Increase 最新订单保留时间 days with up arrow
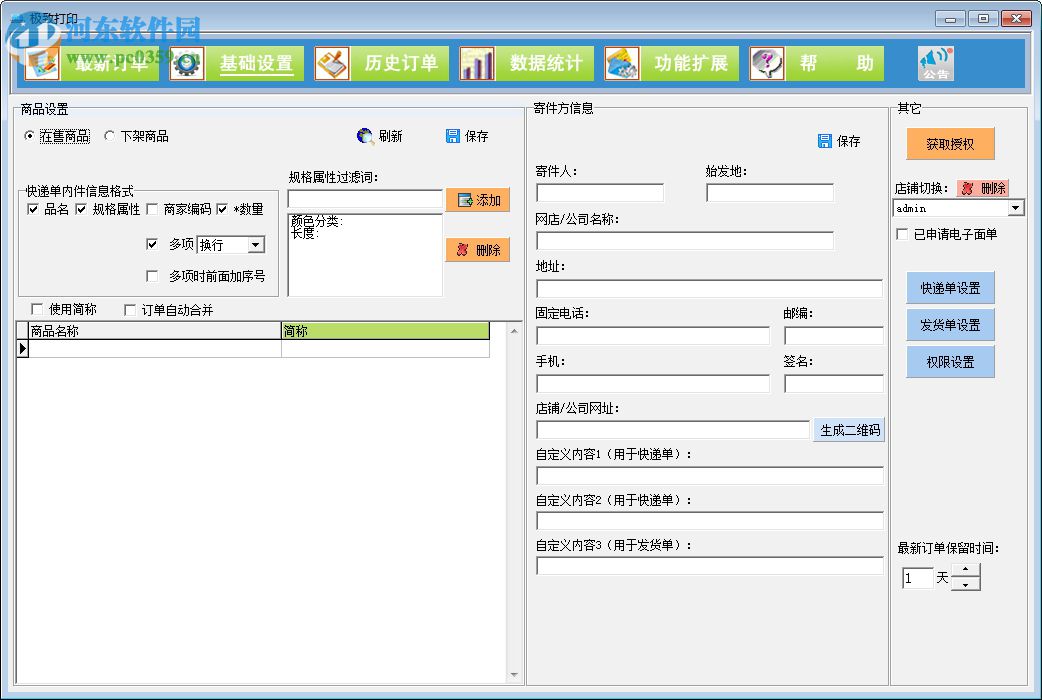Viewport: 1042px width, 700px height. 966,570
